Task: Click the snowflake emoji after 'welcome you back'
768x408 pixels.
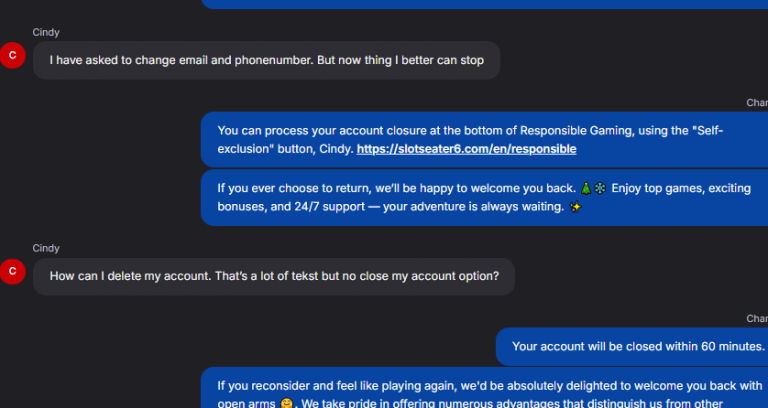Action: pos(600,188)
